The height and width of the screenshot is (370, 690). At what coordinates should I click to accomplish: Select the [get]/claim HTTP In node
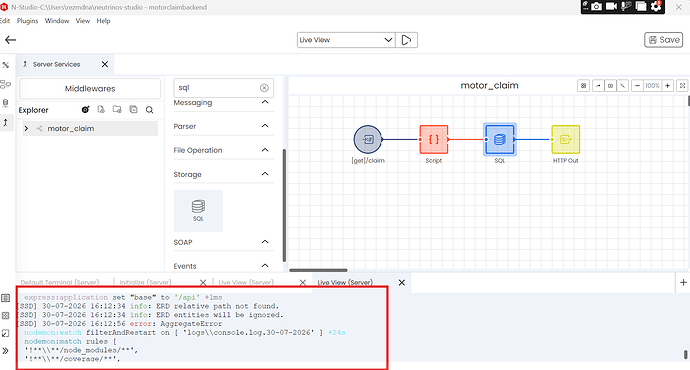click(x=368, y=139)
